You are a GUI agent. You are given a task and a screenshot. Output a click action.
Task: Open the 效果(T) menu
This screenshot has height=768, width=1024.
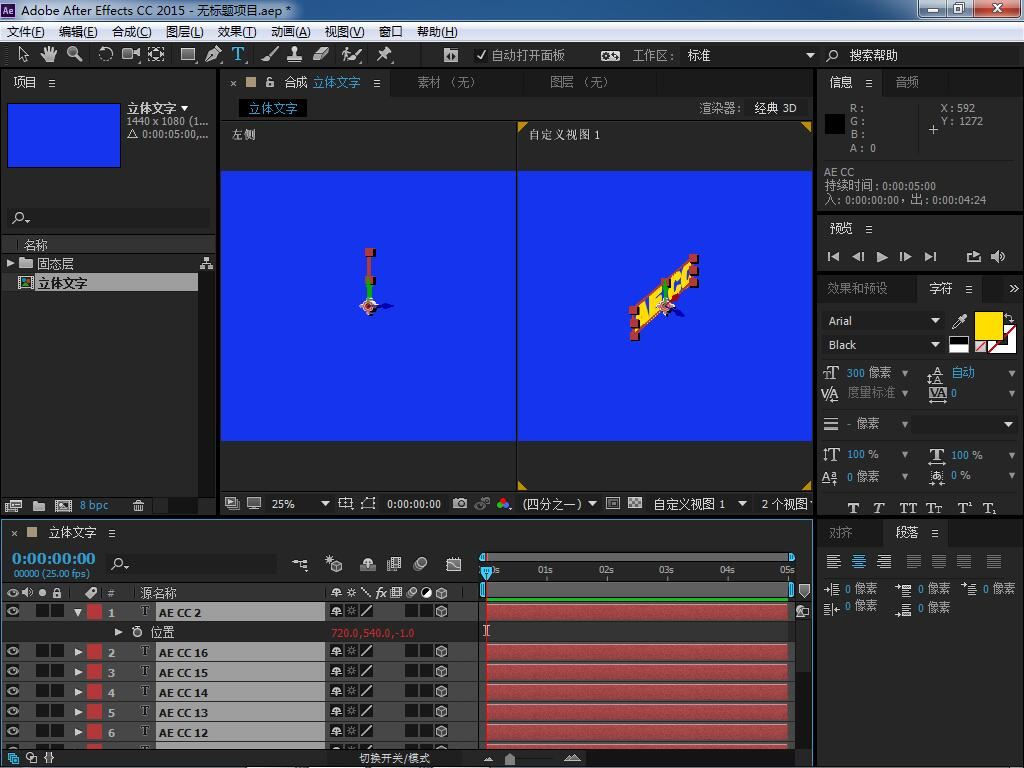tap(236, 32)
